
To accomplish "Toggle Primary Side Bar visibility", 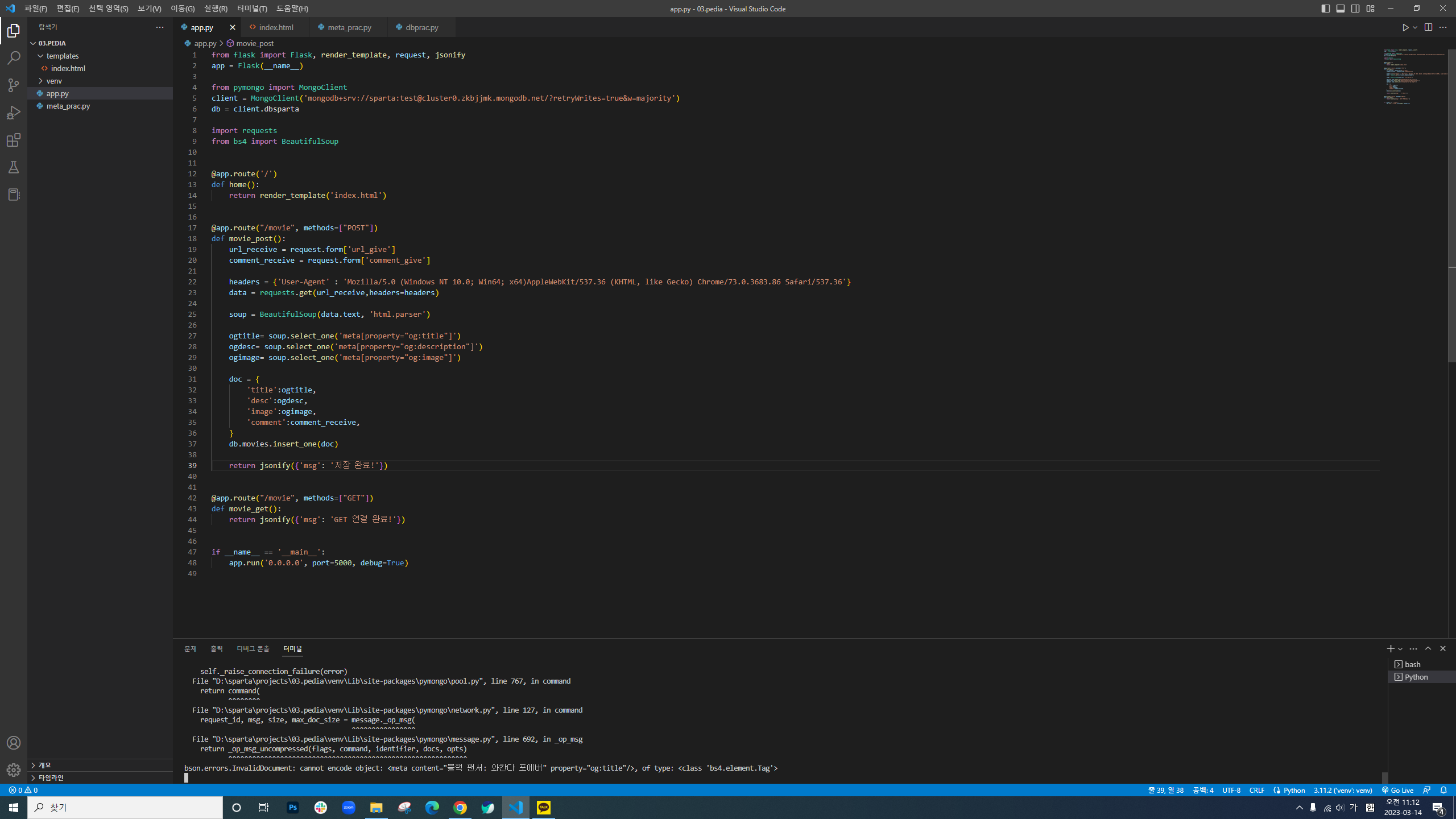I will tap(1326, 9).
